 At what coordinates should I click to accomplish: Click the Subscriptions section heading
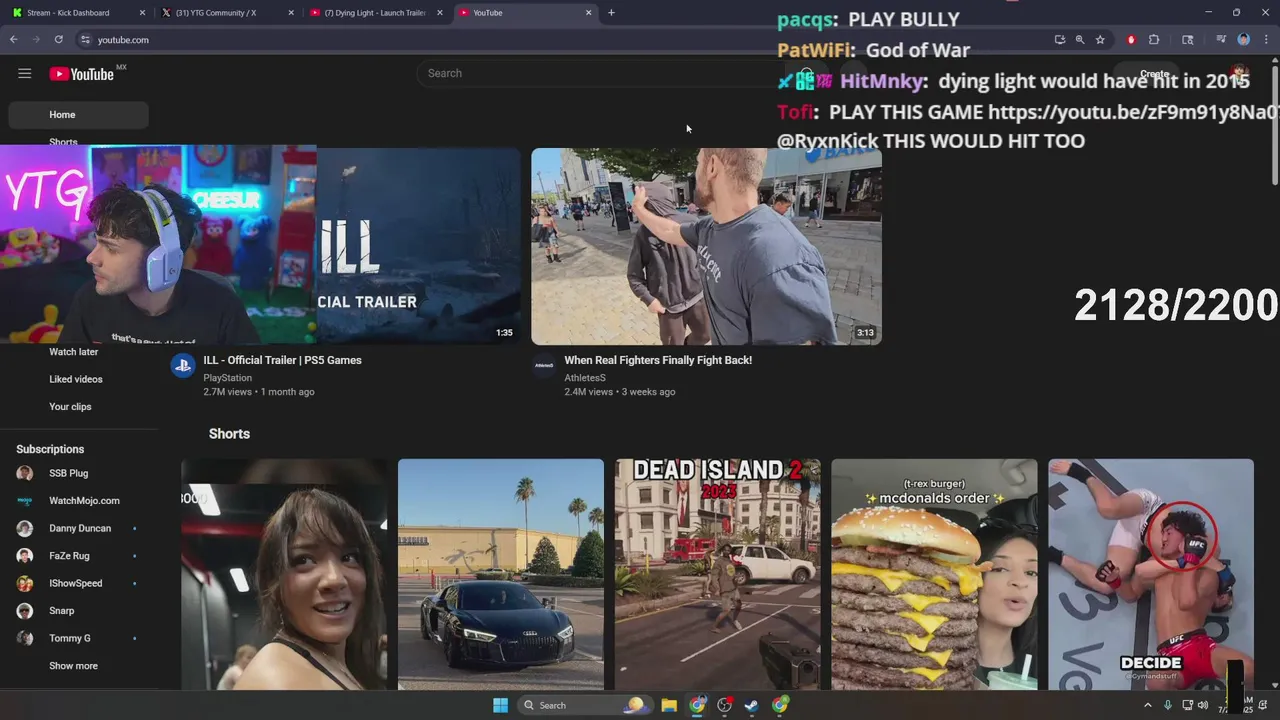click(x=50, y=450)
